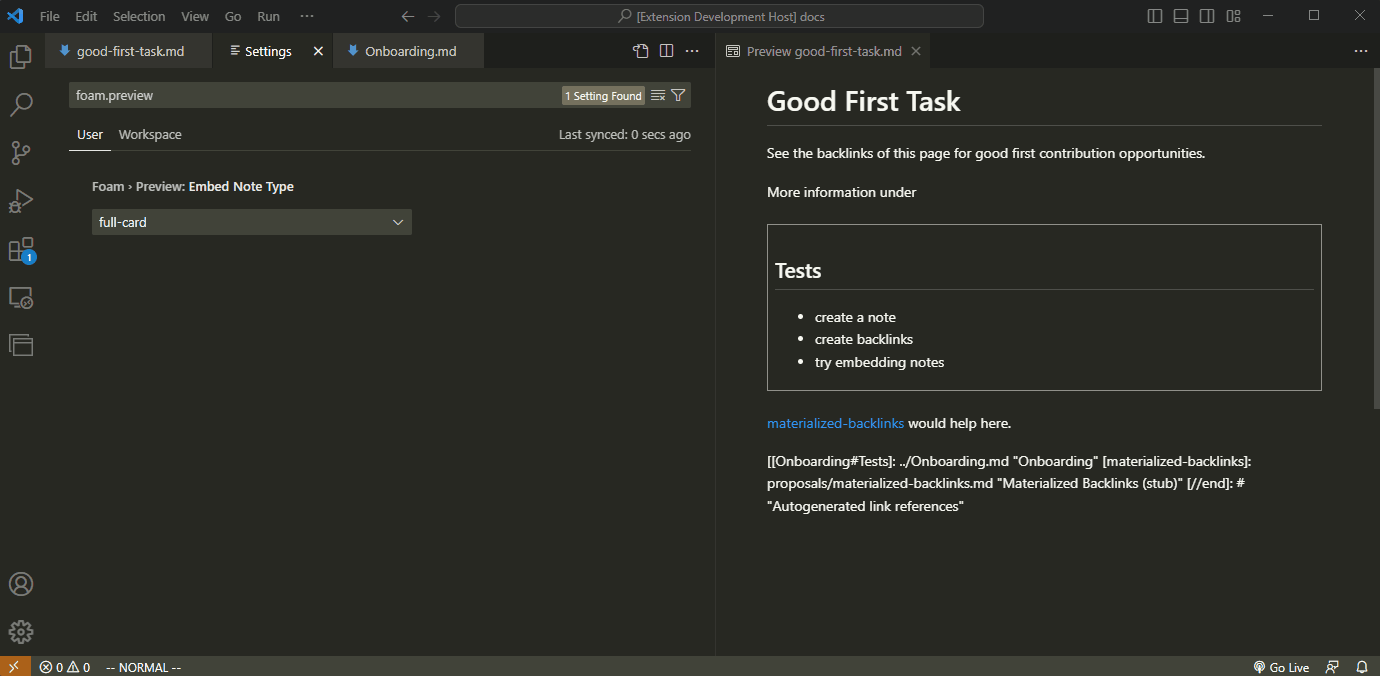The image size is (1380, 676).
Task: Click the Go Live status bar icon
Action: coord(1281,667)
